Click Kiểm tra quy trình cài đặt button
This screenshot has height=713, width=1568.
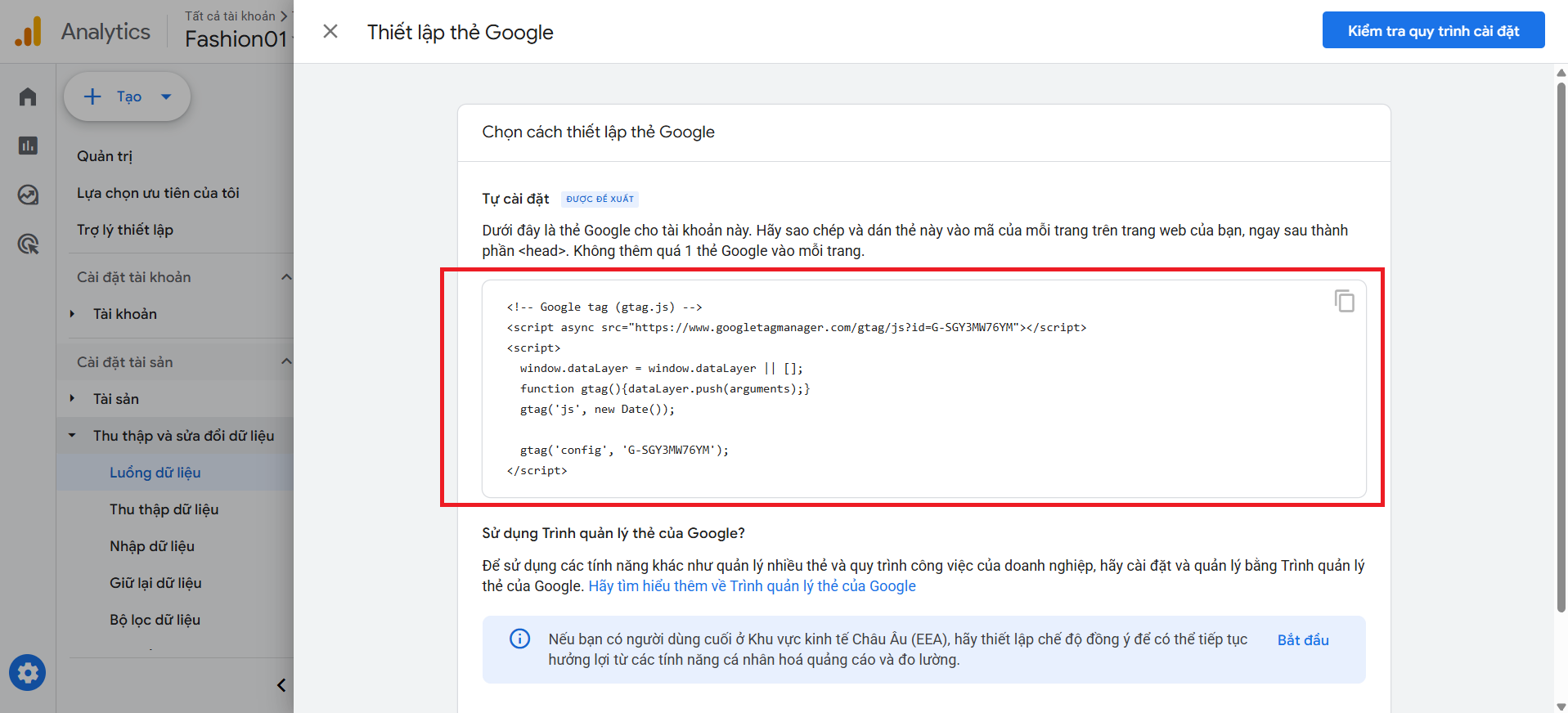1433,31
